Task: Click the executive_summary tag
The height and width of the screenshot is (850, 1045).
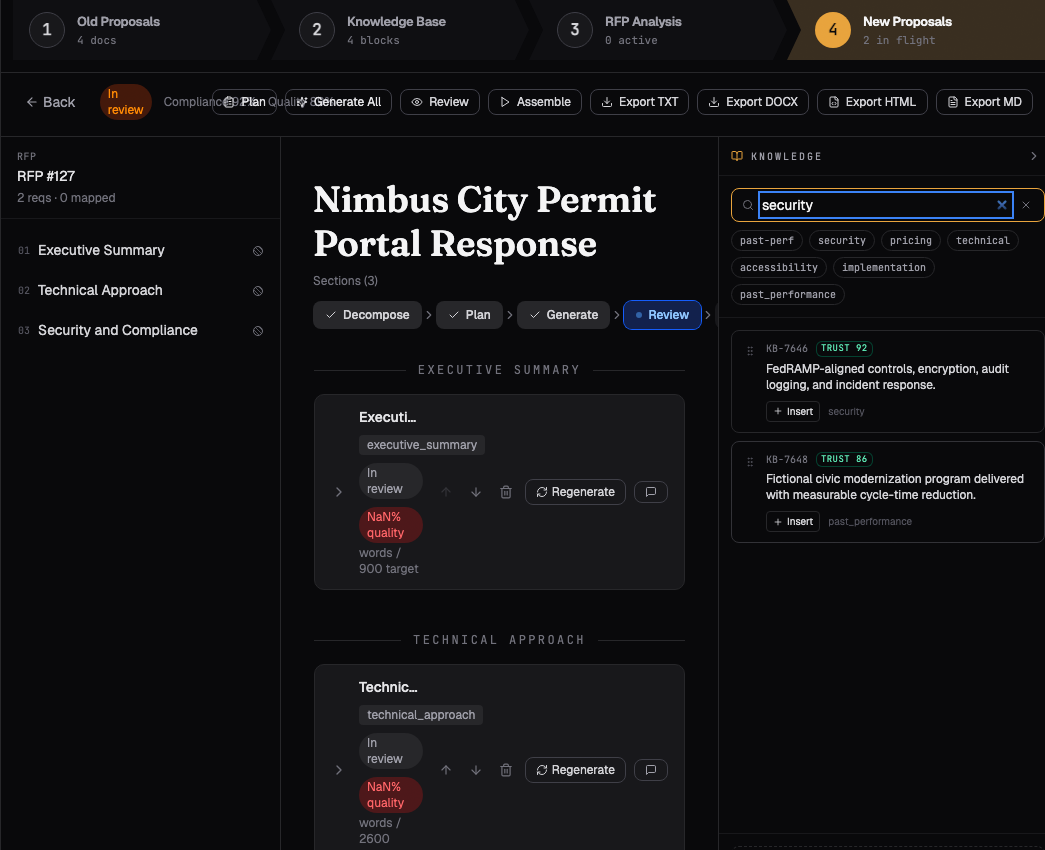Action: click(x=422, y=445)
